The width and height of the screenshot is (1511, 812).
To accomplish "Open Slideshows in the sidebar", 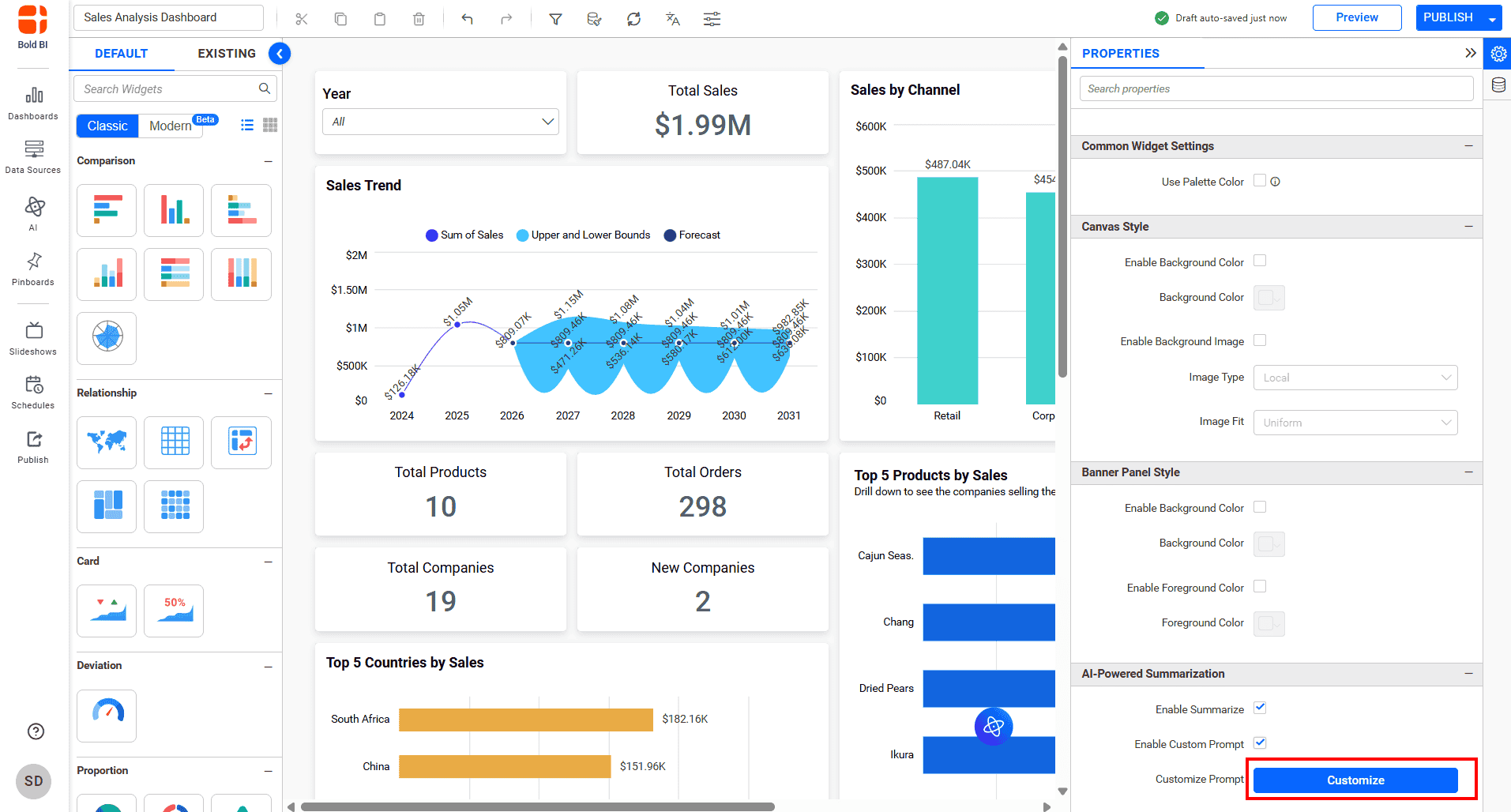I will (33, 339).
